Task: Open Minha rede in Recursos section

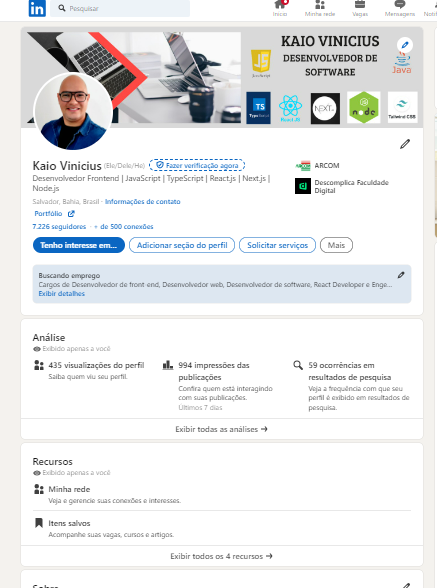Action: coord(69,489)
